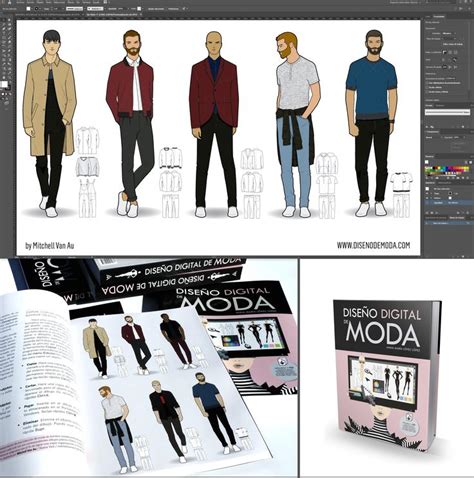This screenshot has width=474, height=478.
Task: Open the Artboard dropdown in the Properties panel
Action: tap(449, 39)
